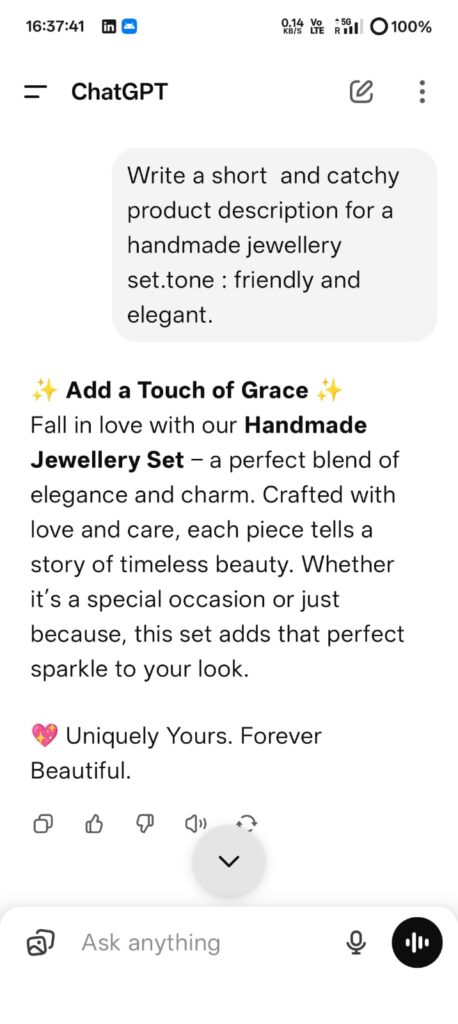The image size is (458, 1024).
Task: Regenerate the response with refresh icon
Action: (248, 824)
